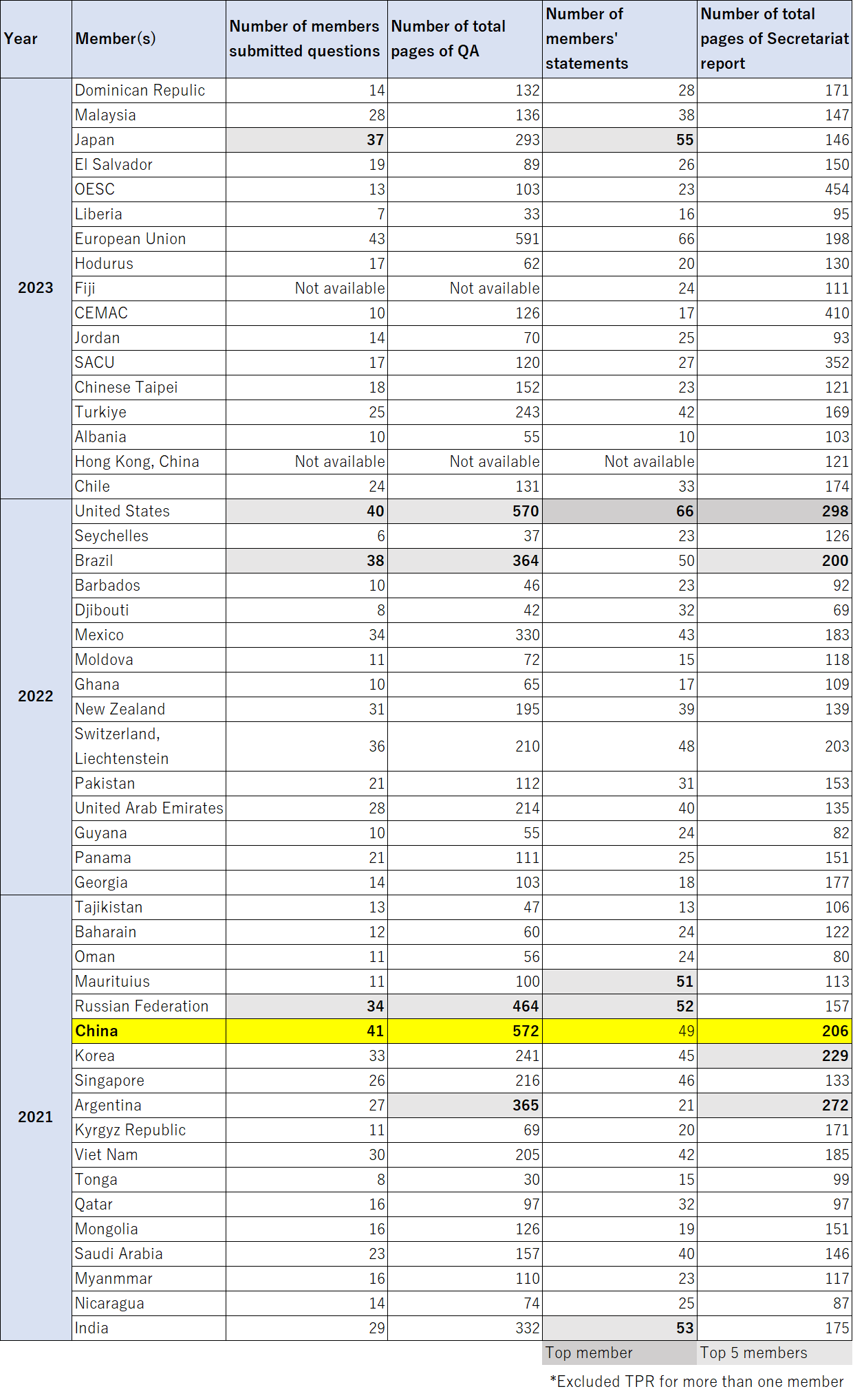
Task: Select the 'Year' header cell
Action: coord(36,39)
